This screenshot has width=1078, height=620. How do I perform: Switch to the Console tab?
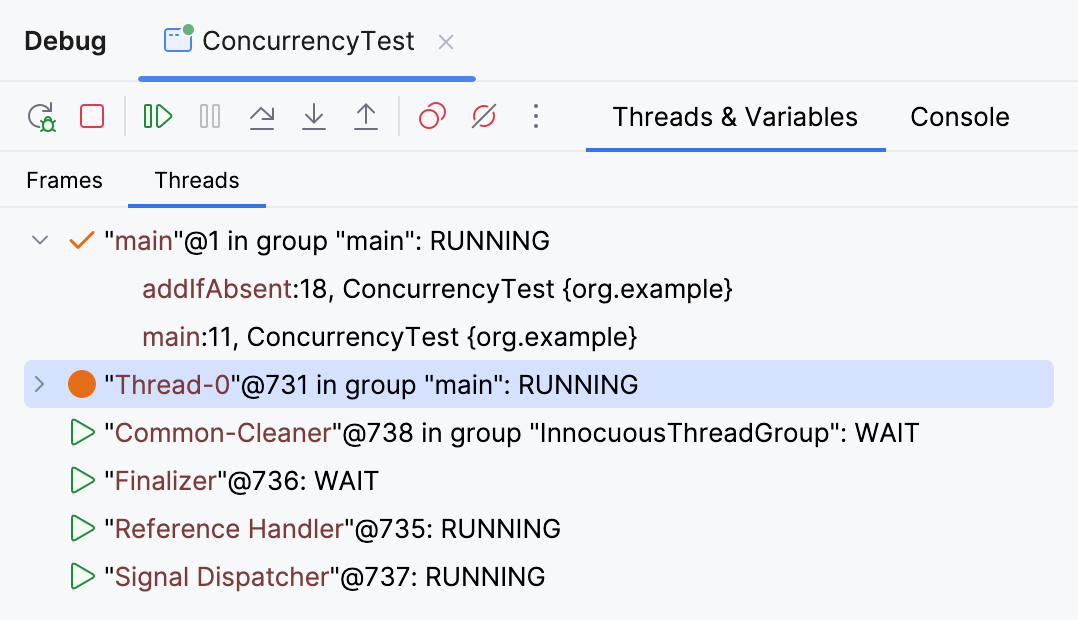coord(959,117)
